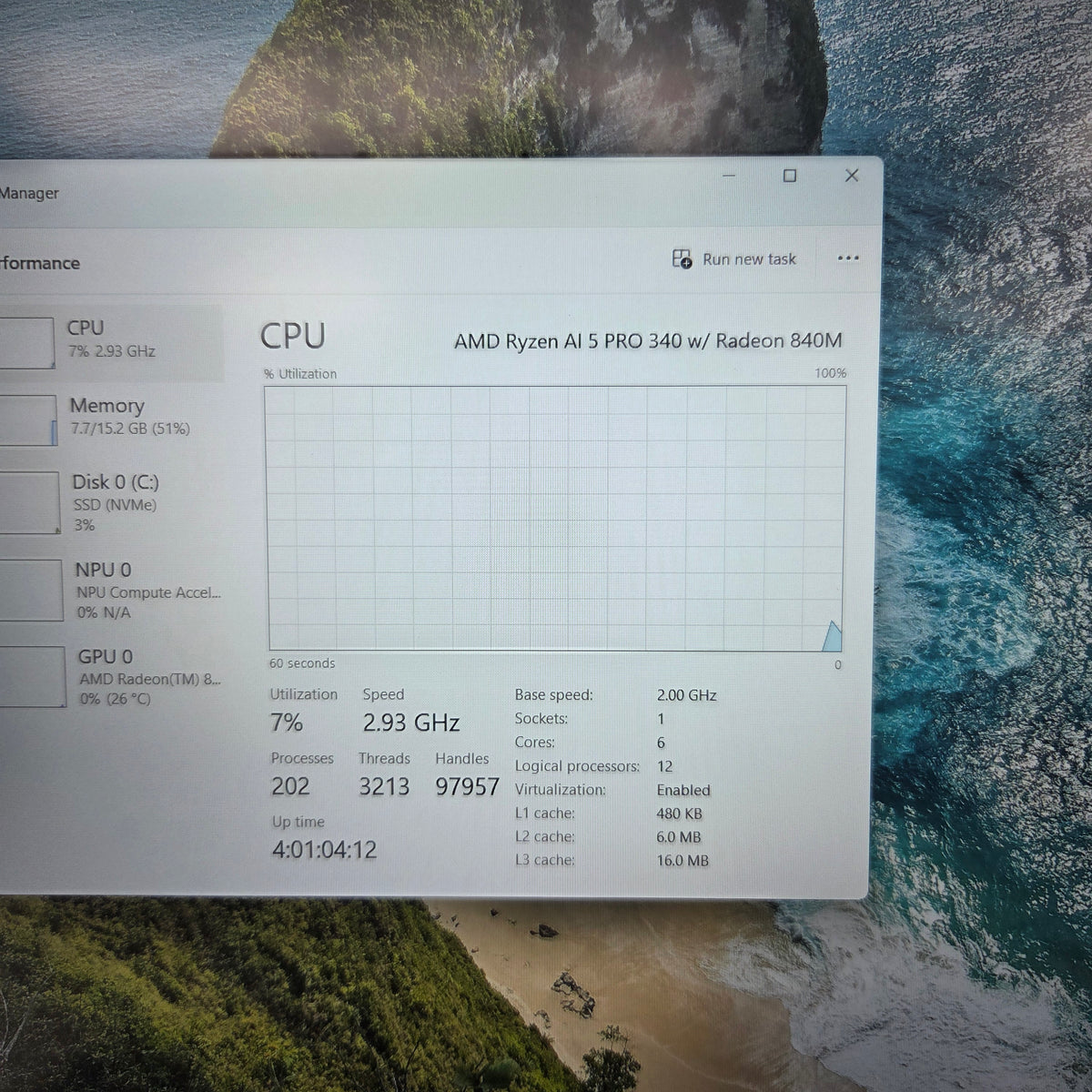The image size is (1092, 1092).
Task: Click the NPU 0 mini graph thumbnail
Action: (30, 590)
